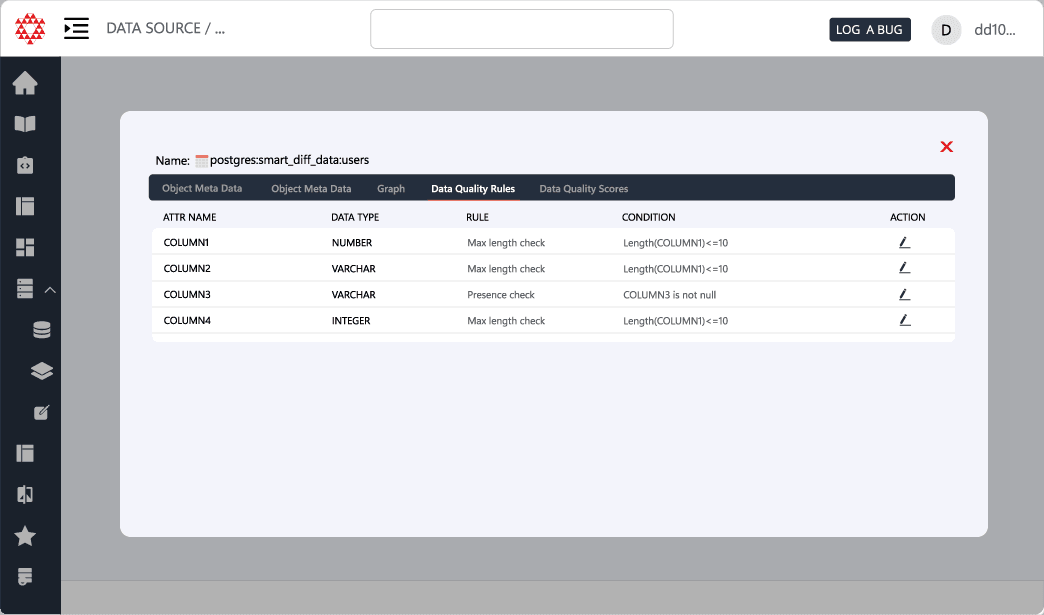This screenshot has width=1044, height=615.
Task: Open the Data Quality Scores tab
Action: click(583, 188)
